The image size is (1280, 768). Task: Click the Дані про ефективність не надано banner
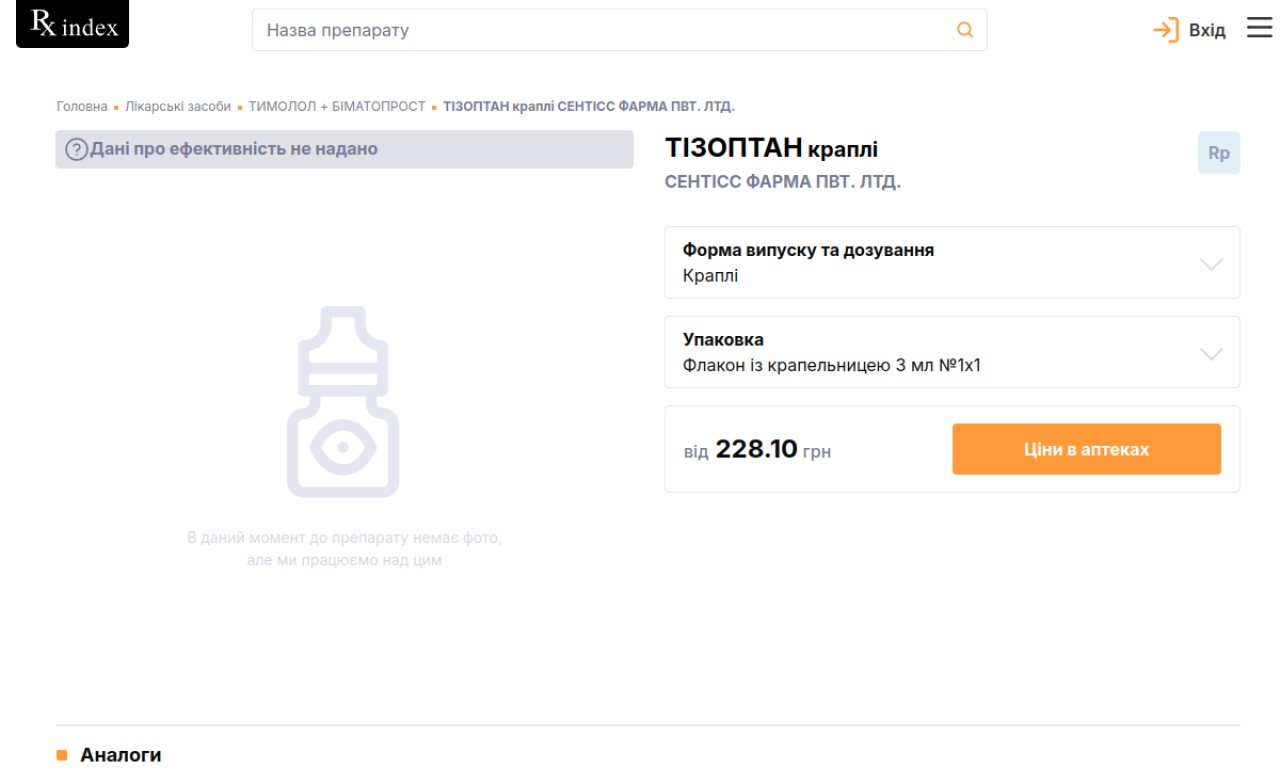pos(344,149)
